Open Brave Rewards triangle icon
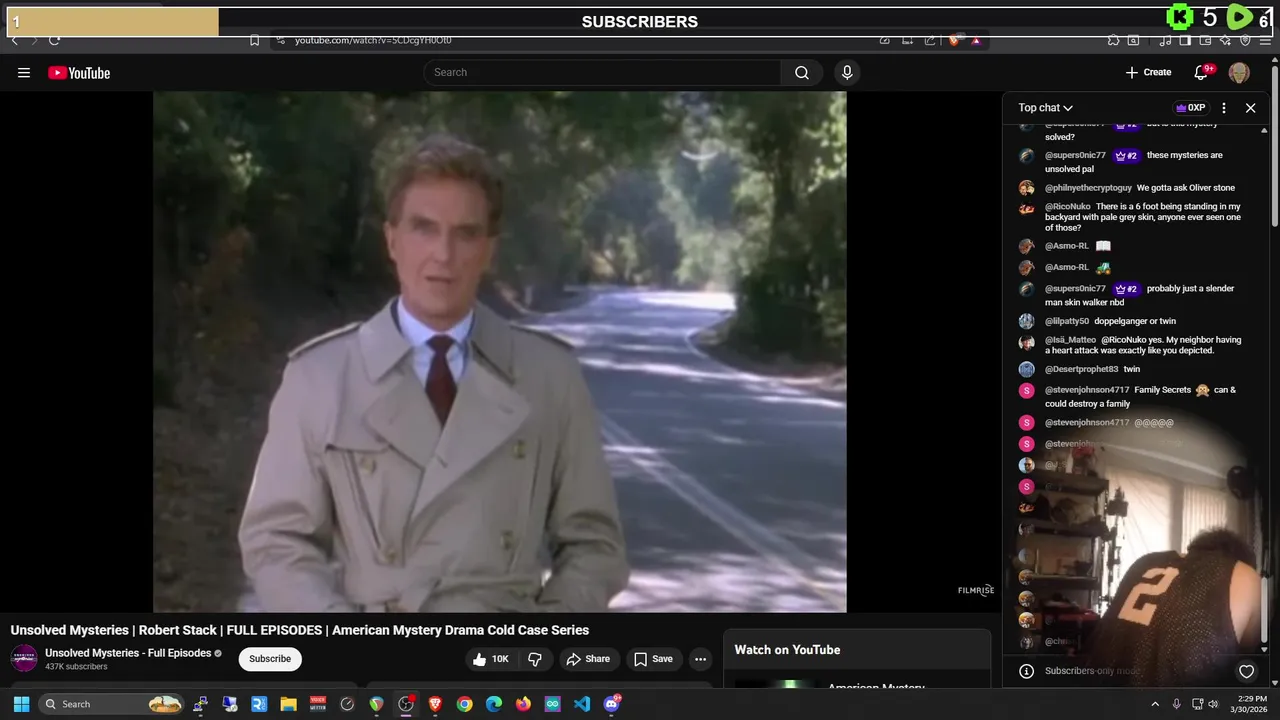Viewport: 1280px width, 720px height. click(x=976, y=40)
